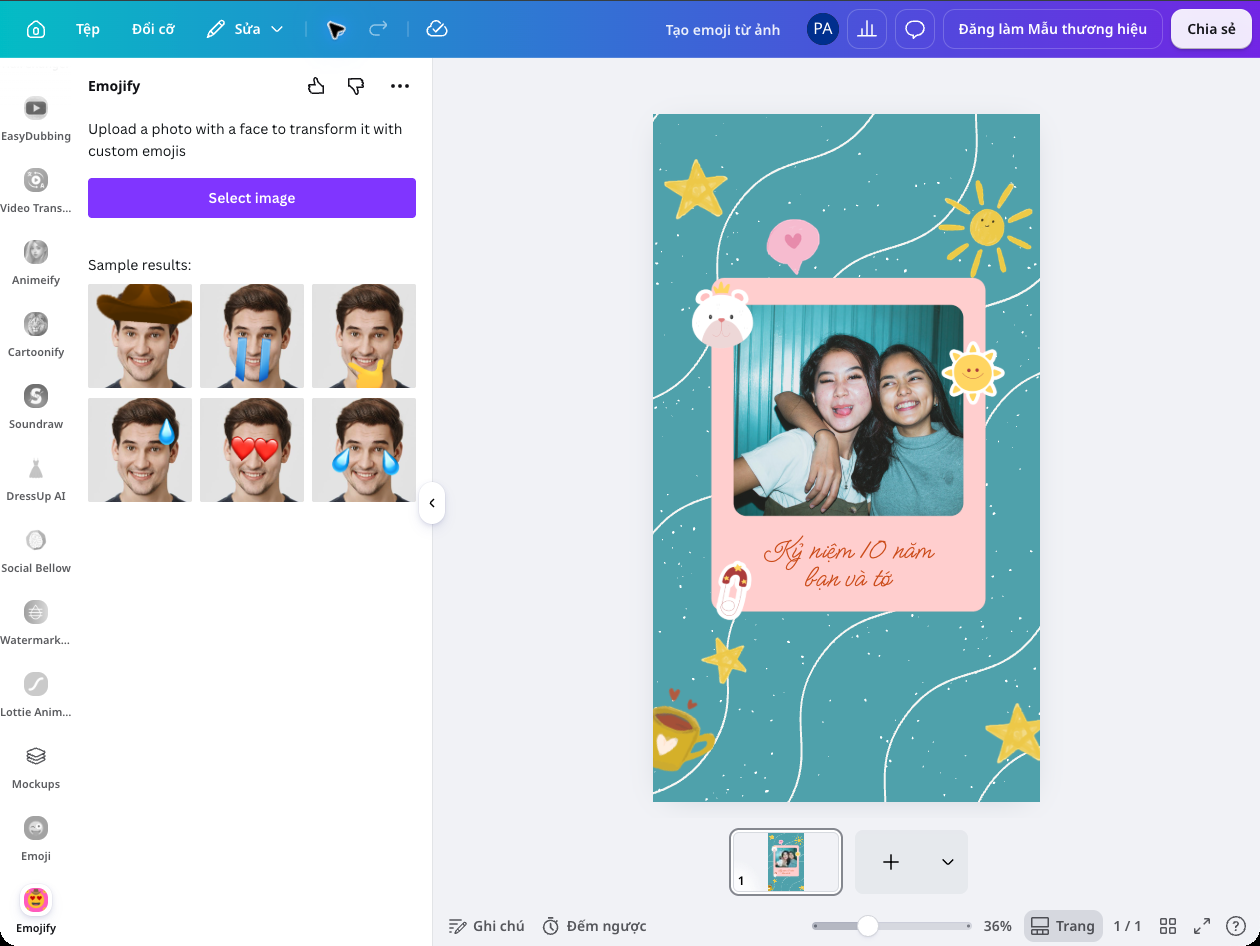
Task: Select laughing tears sample result
Action: [364, 450]
